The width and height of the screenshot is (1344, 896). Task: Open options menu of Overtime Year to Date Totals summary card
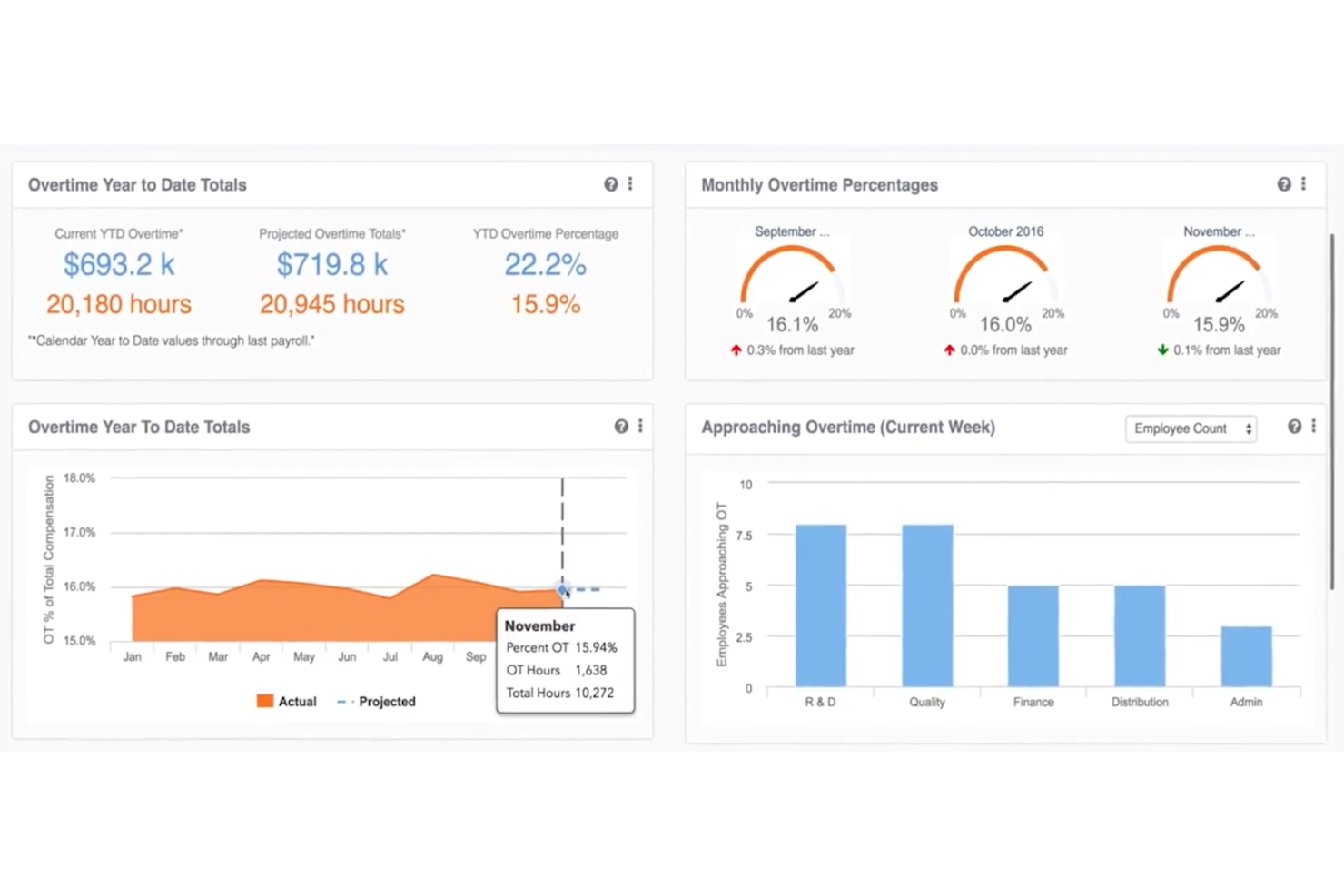(630, 183)
